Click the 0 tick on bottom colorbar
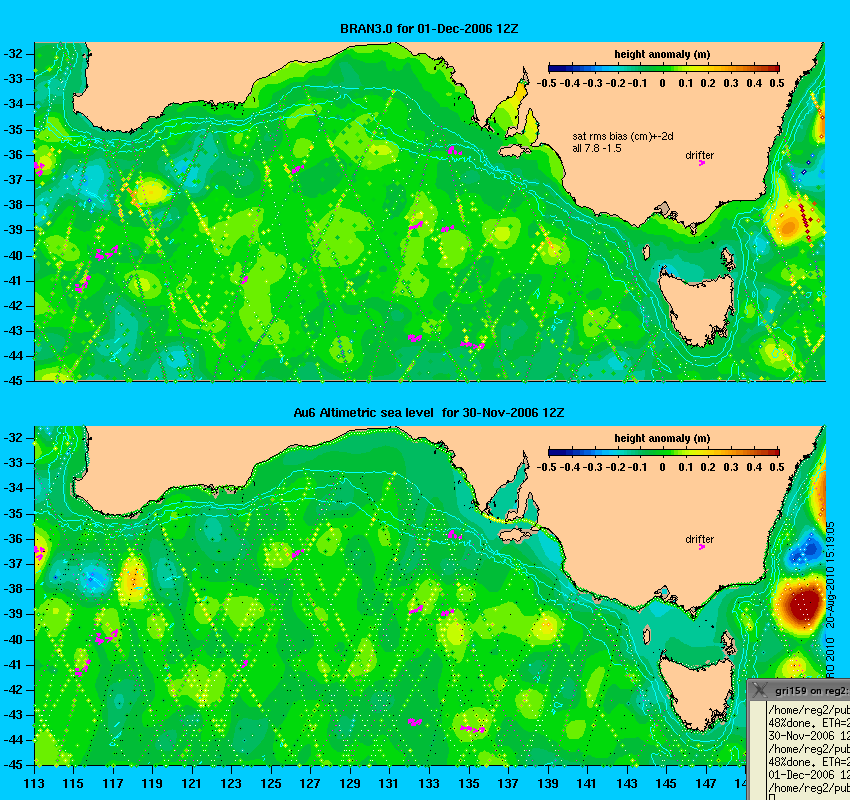The image size is (850, 800). click(x=662, y=467)
